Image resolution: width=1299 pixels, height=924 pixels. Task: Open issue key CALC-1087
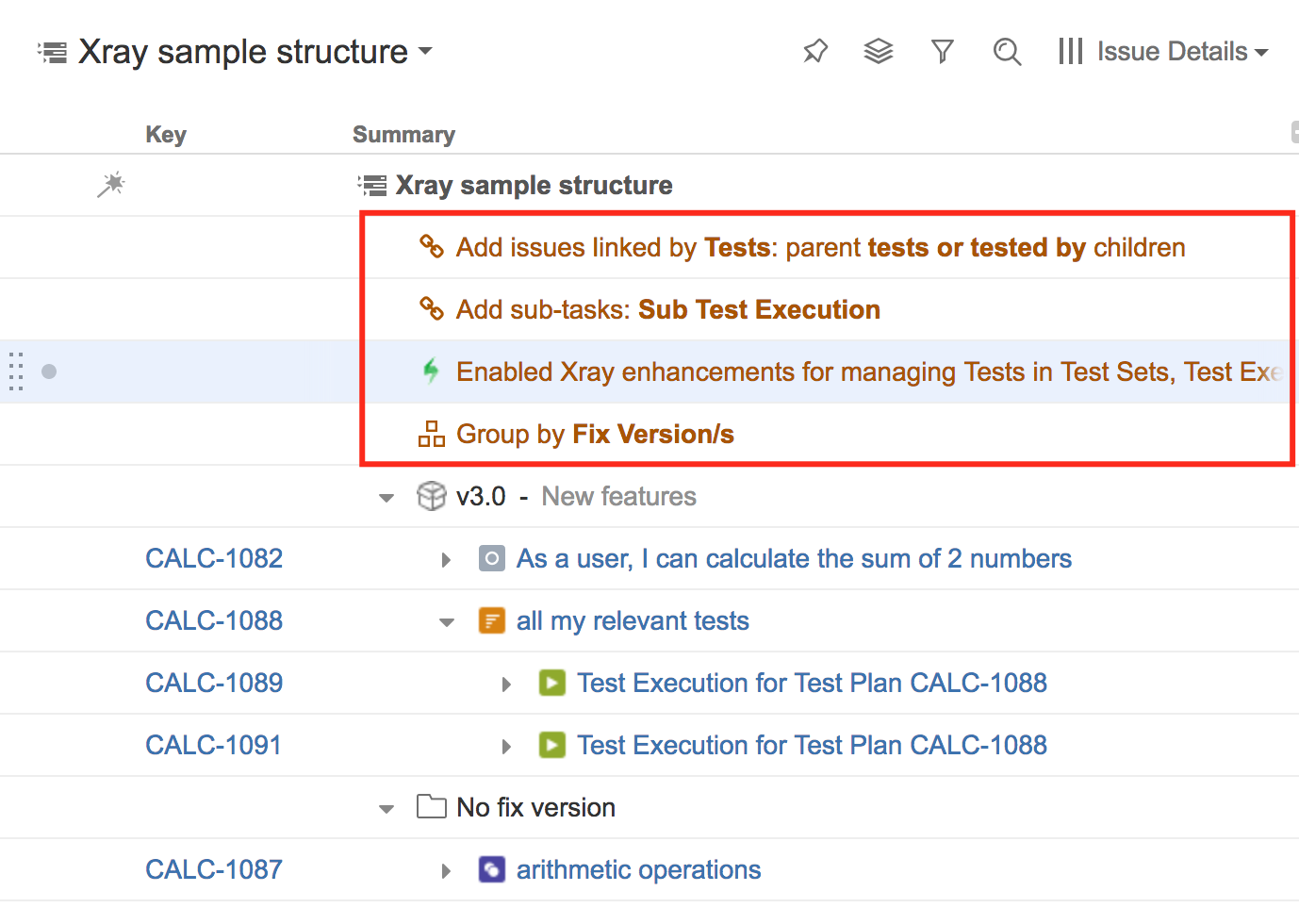coord(214,869)
